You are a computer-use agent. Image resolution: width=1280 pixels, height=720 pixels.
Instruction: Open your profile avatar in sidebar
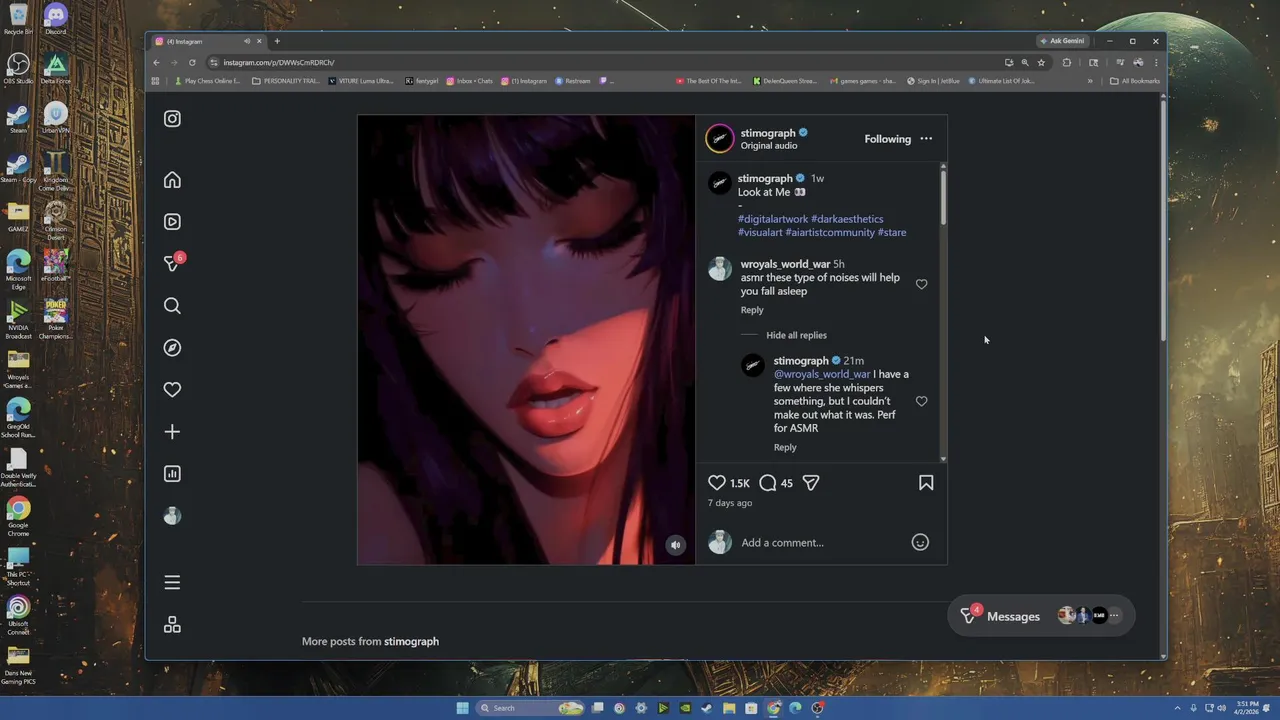[x=172, y=516]
